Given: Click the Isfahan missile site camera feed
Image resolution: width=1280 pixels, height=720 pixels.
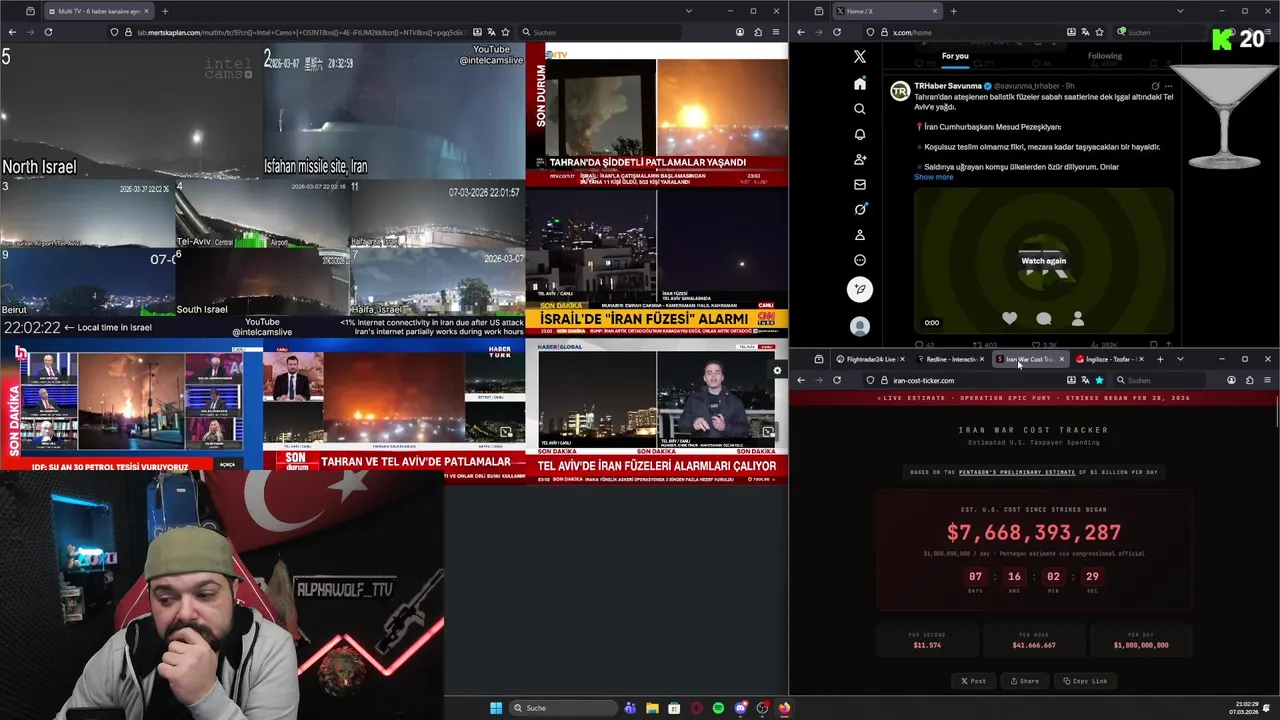Looking at the screenshot, I should pos(394,112).
